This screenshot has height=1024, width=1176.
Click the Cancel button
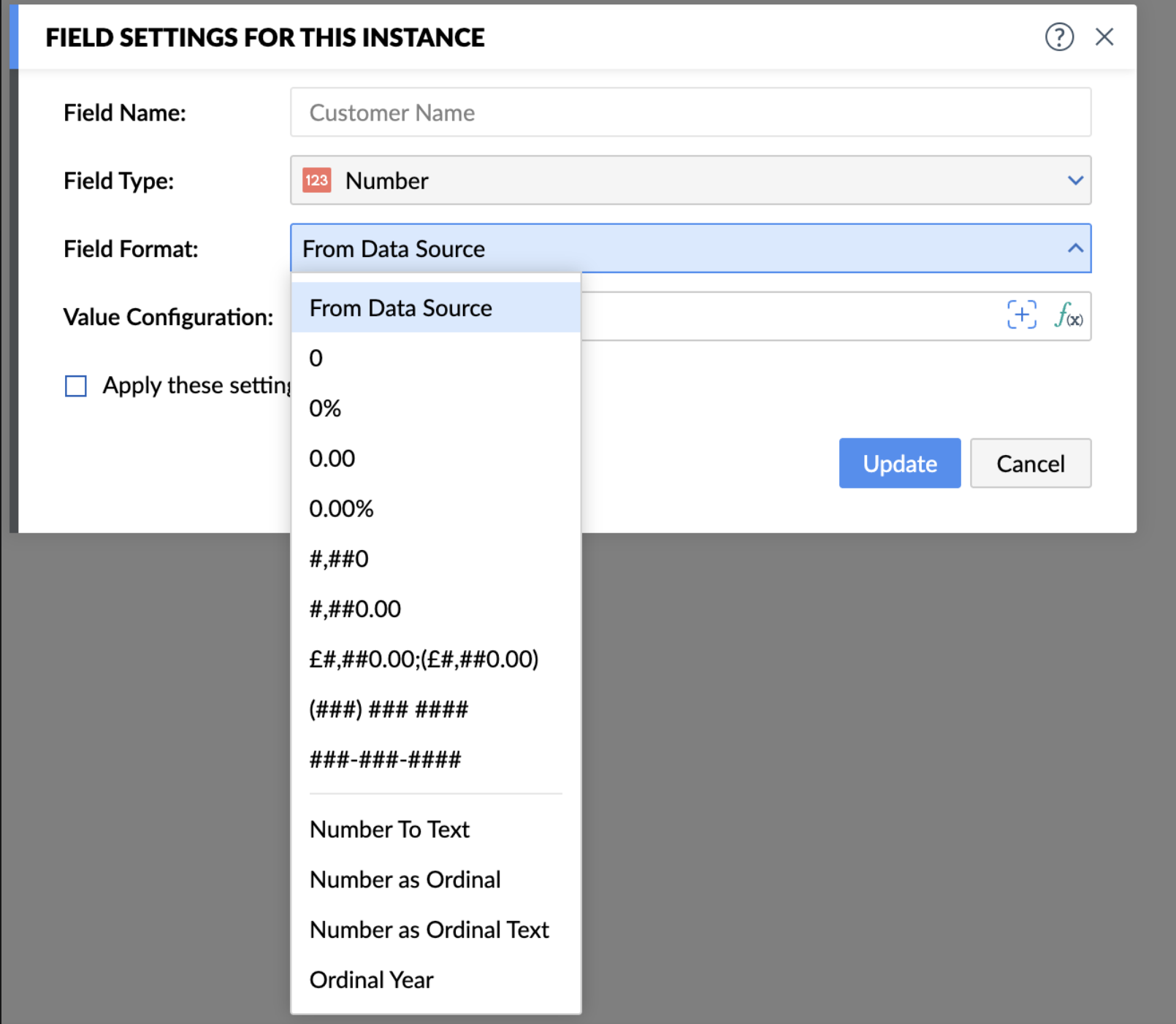[1030, 464]
